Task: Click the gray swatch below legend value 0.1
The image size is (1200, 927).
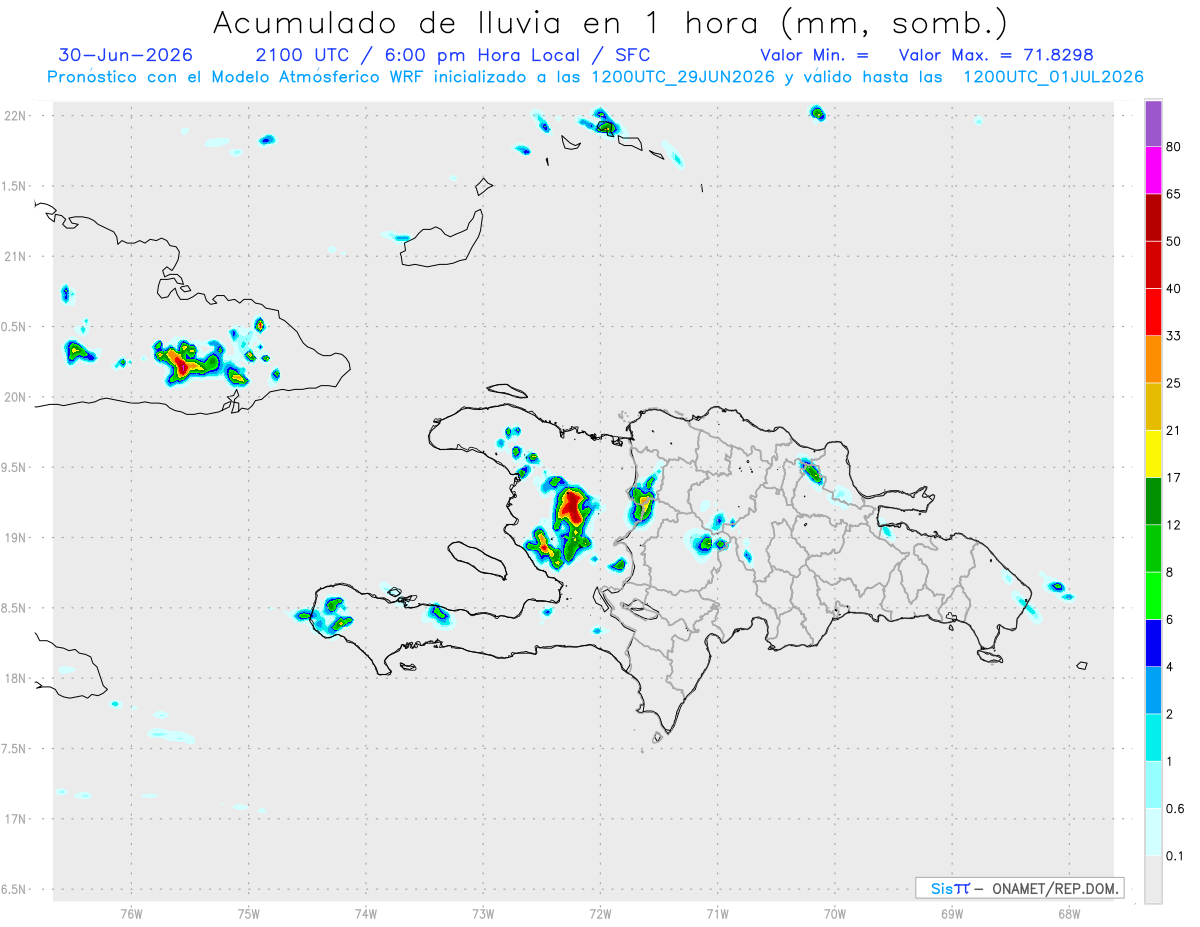Action: [x=1153, y=880]
